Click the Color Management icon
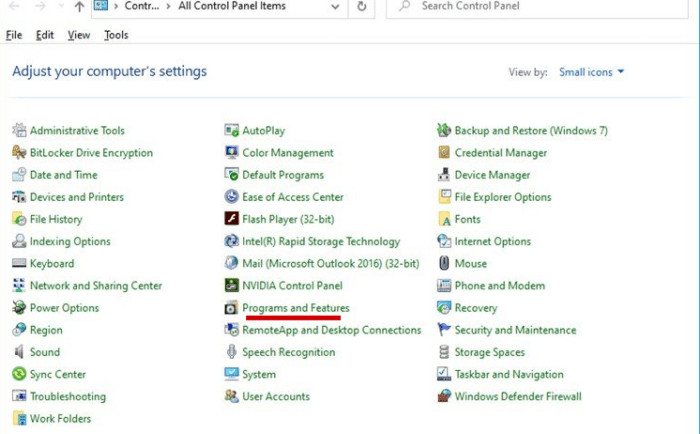 pos(232,152)
